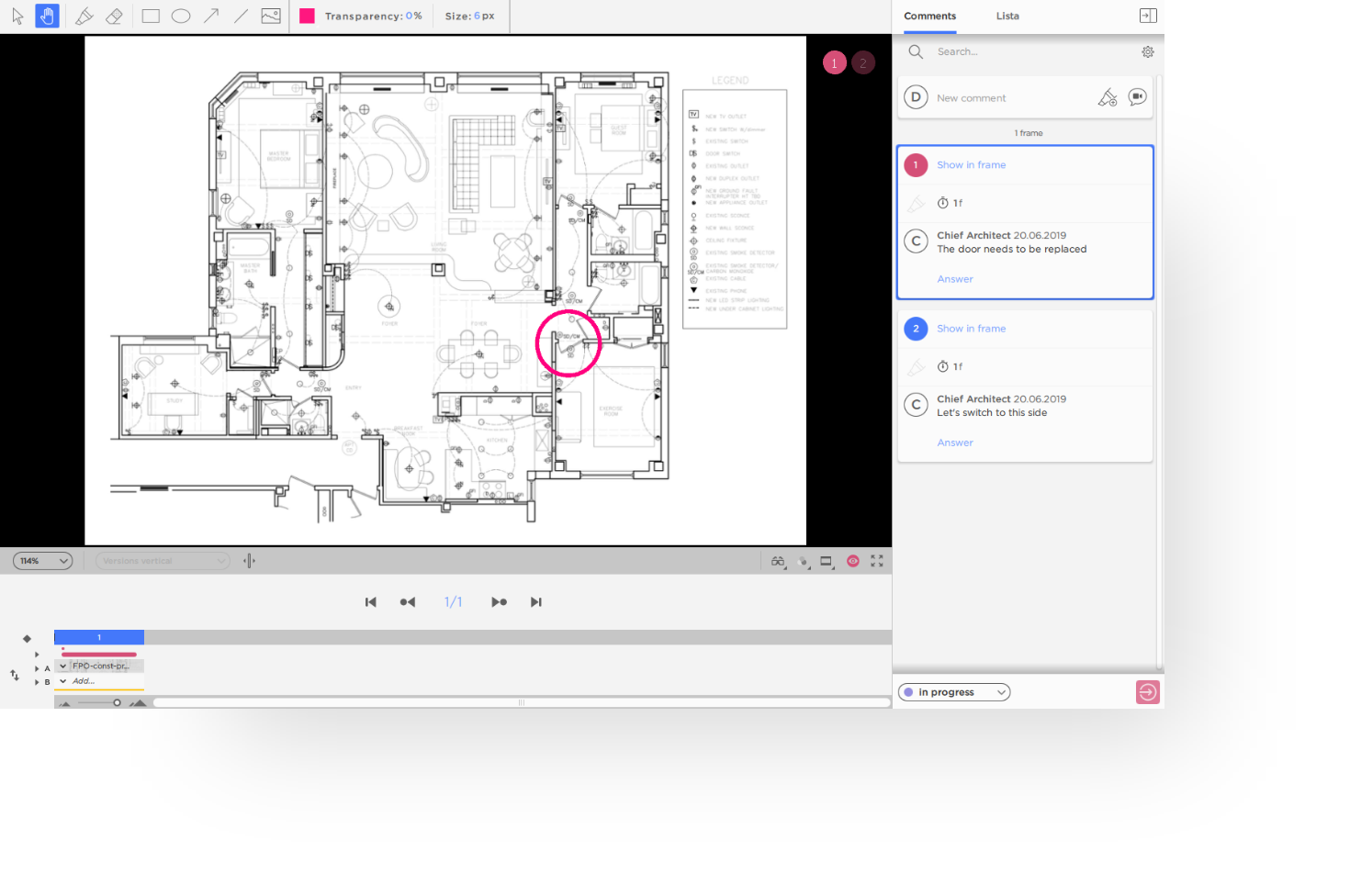Click the 1f frame stamp in comment 2
Image resolution: width=1350 pixels, height=896 pixels.
[951, 367]
